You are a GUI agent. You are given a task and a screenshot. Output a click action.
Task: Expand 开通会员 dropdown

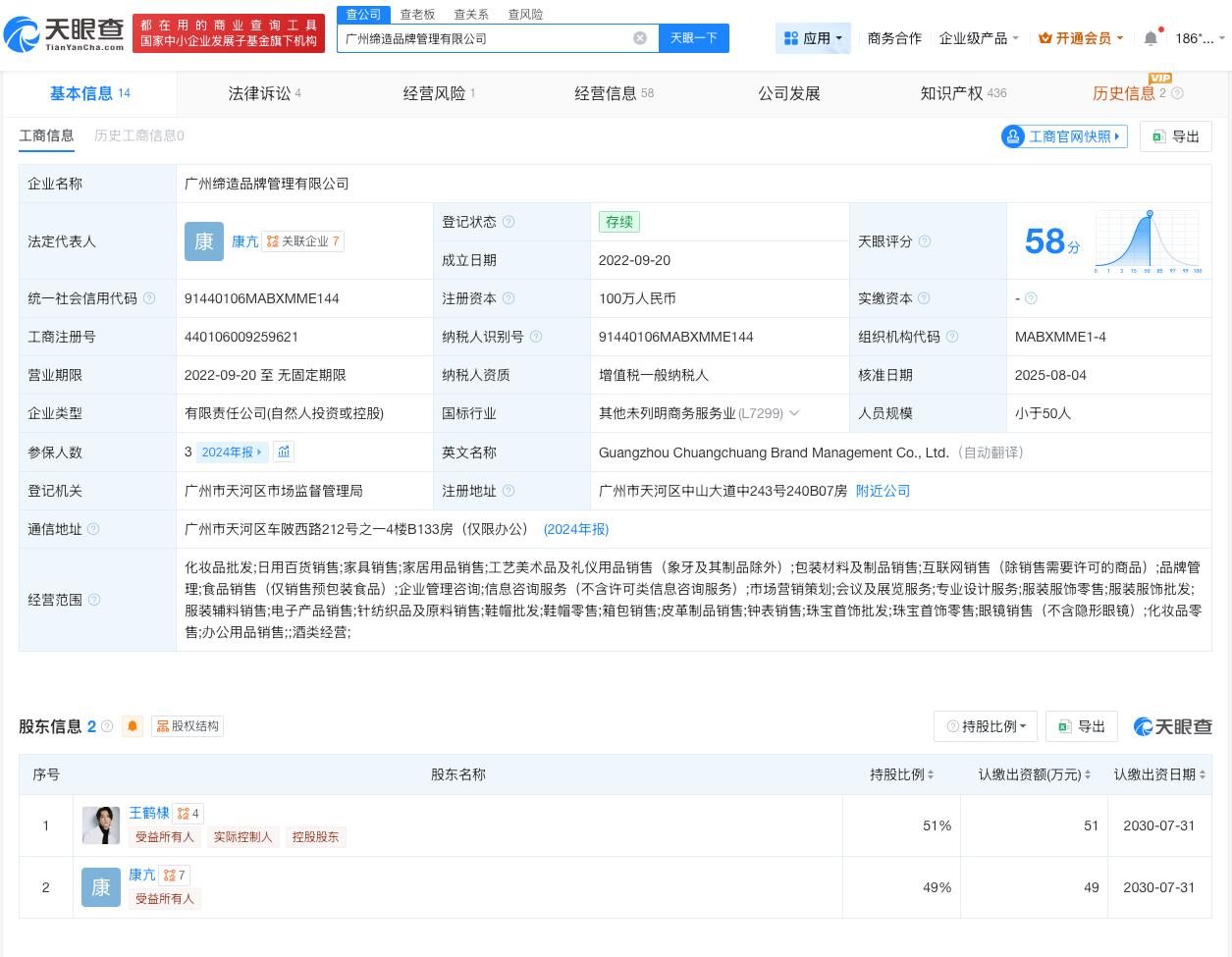coord(1081,38)
